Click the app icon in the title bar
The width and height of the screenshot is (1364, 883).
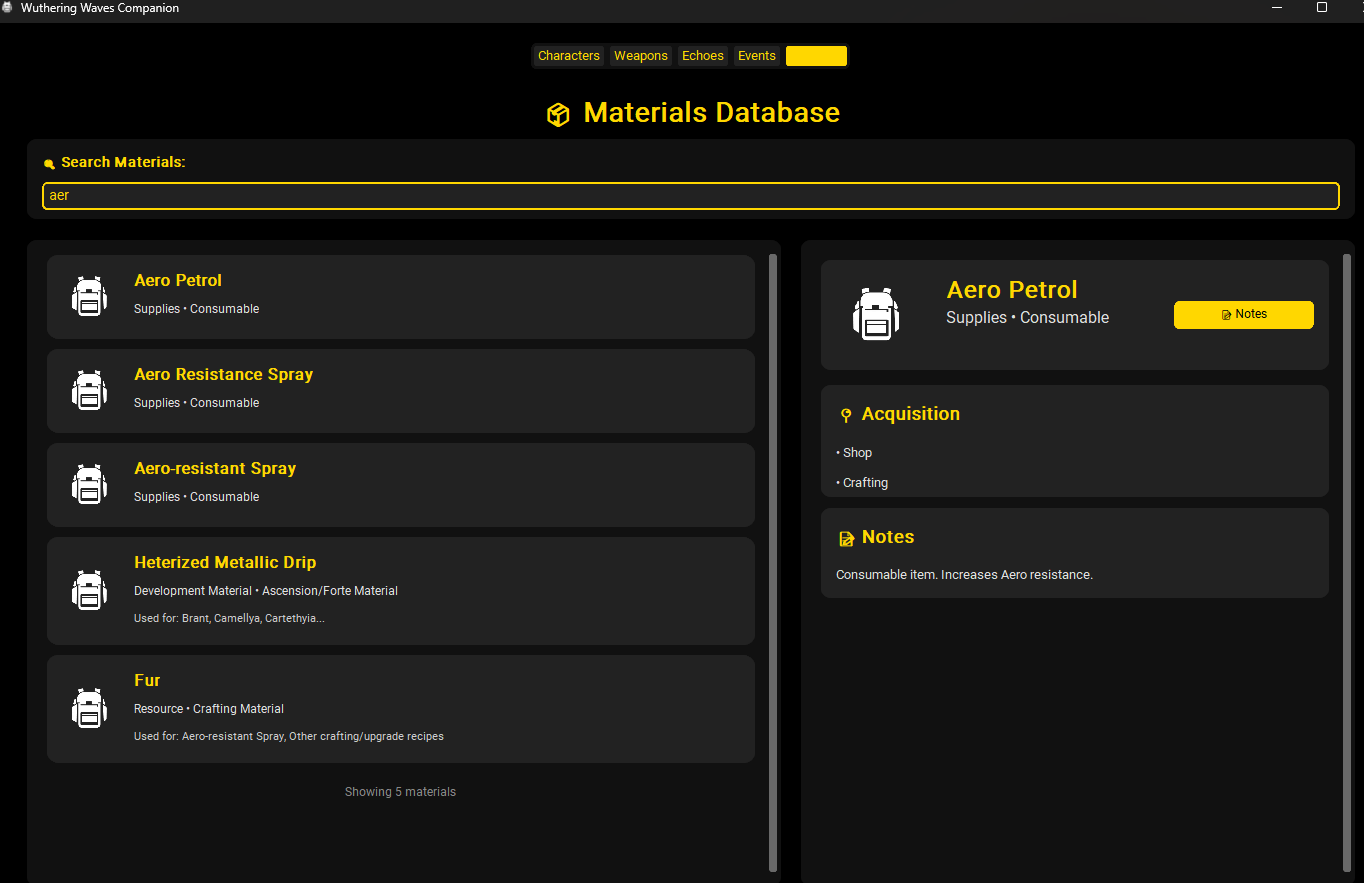click(x=8, y=8)
